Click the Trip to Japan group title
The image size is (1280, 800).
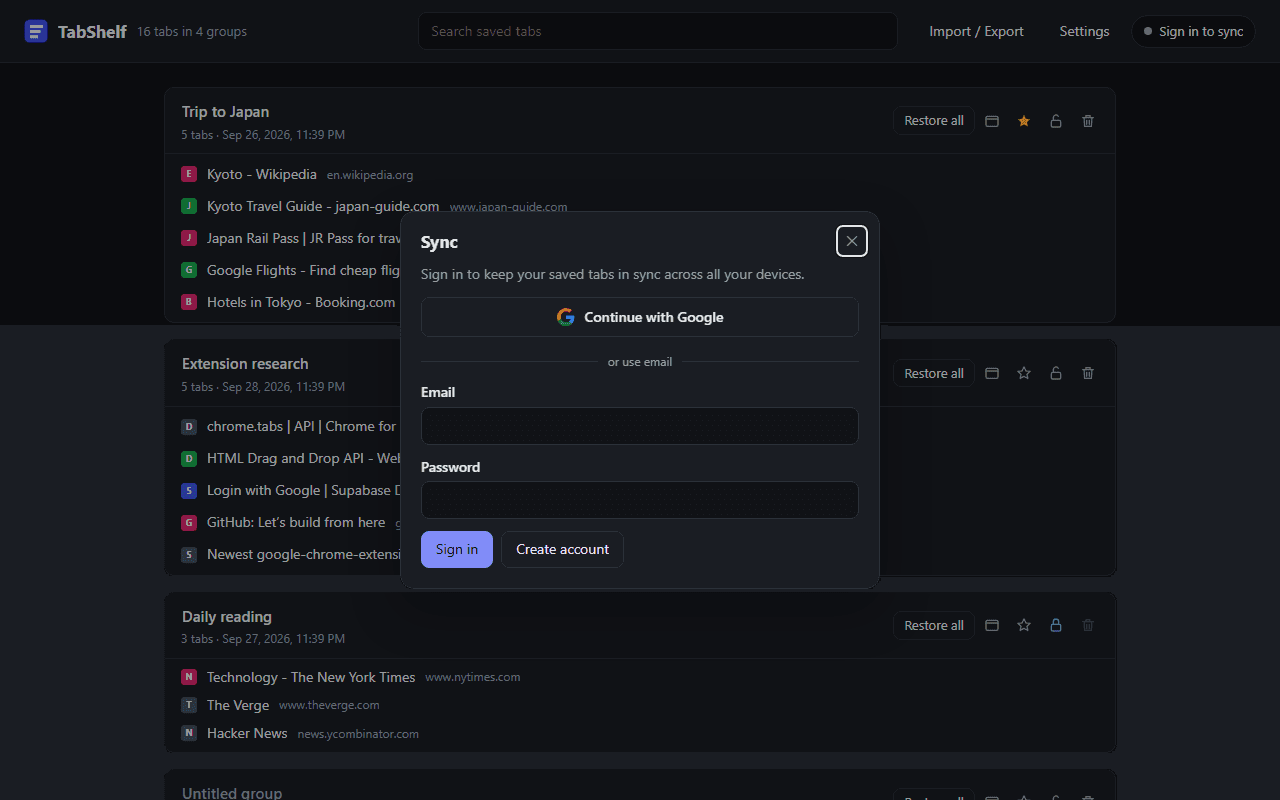225,112
